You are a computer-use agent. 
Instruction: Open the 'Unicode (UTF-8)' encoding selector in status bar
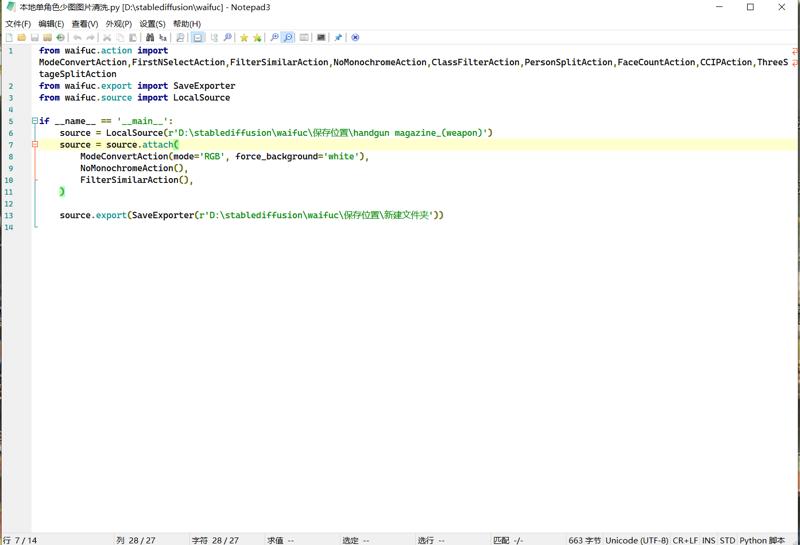click(637, 540)
